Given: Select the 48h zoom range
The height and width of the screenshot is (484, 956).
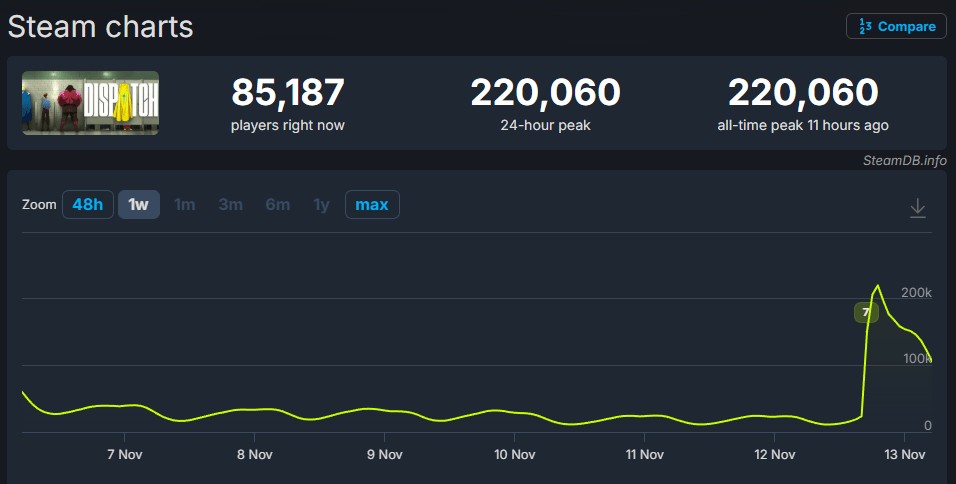Looking at the screenshot, I should [87, 205].
